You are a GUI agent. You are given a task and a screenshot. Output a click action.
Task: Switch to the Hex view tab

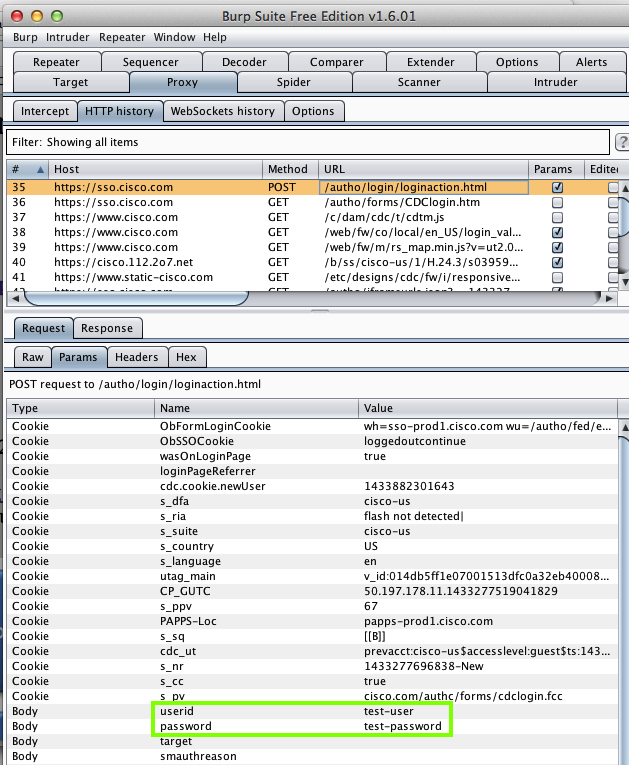click(186, 357)
